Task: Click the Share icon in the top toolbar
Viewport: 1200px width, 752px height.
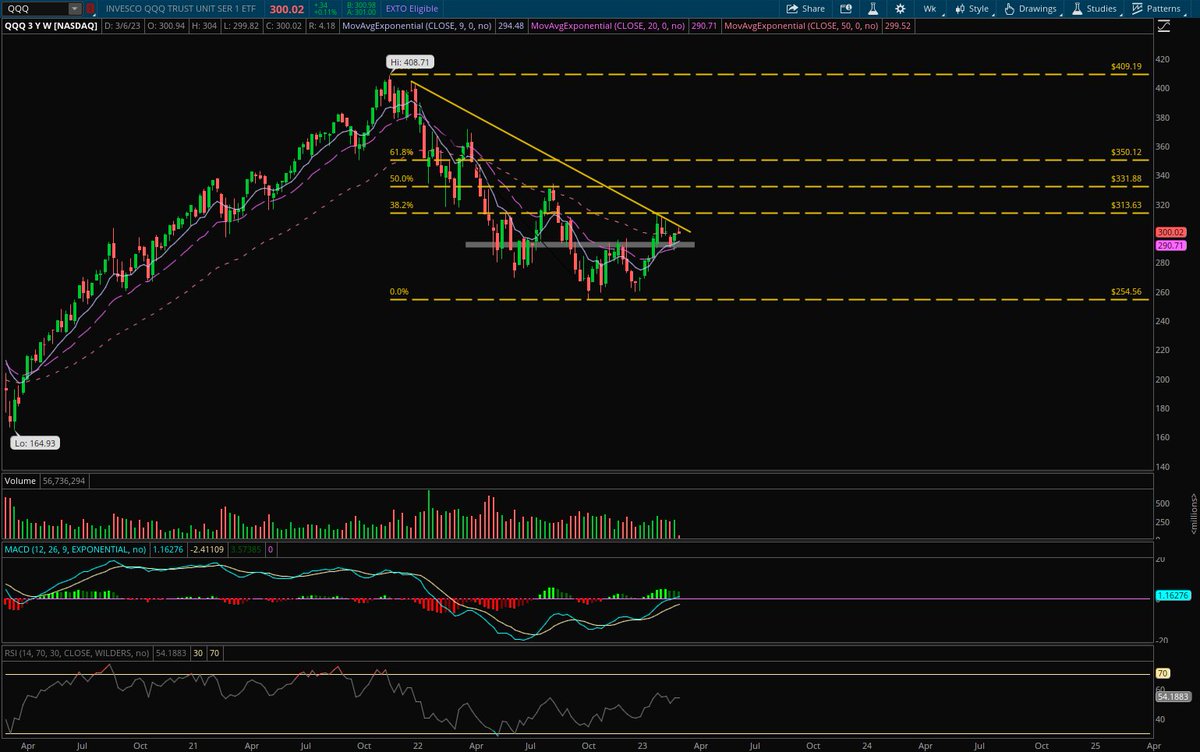Action: click(804, 9)
